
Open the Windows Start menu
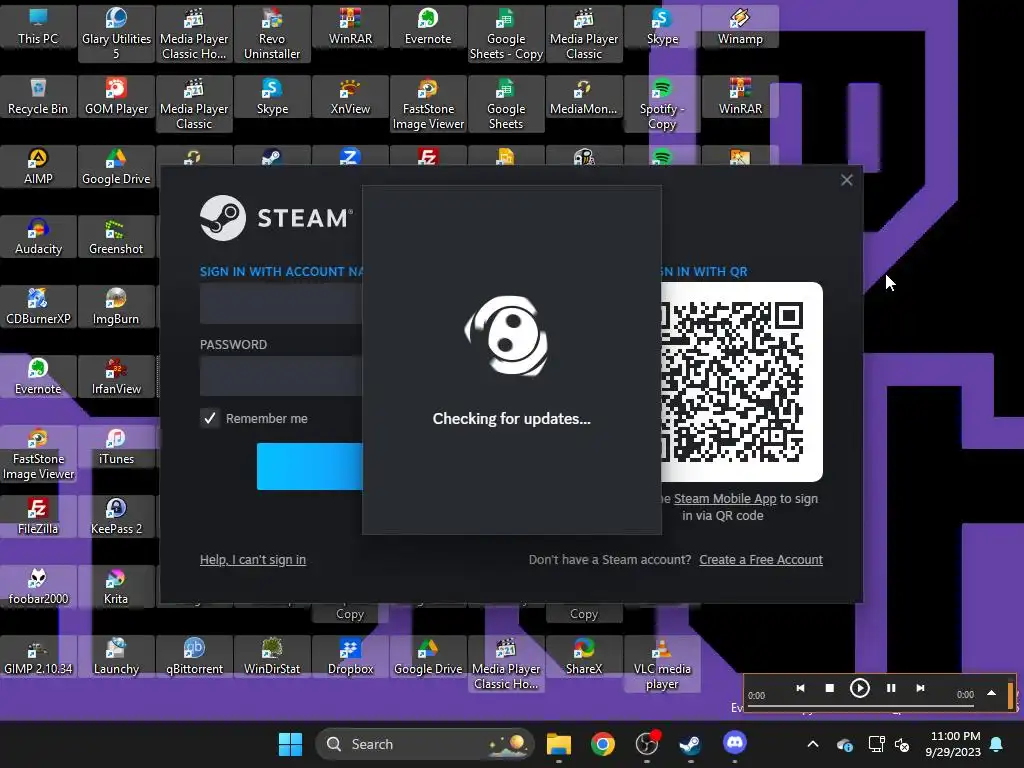(290, 744)
